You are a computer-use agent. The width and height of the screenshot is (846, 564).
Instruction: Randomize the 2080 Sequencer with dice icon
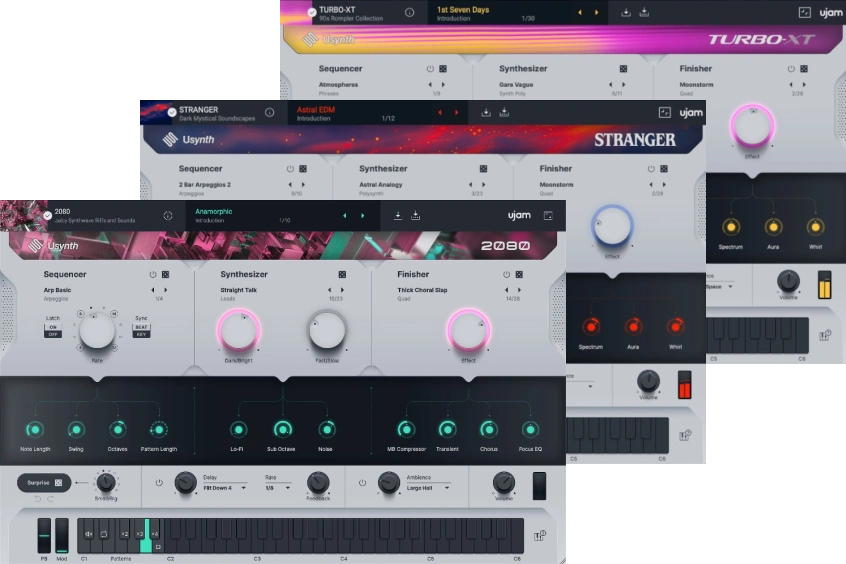(x=166, y=275)
